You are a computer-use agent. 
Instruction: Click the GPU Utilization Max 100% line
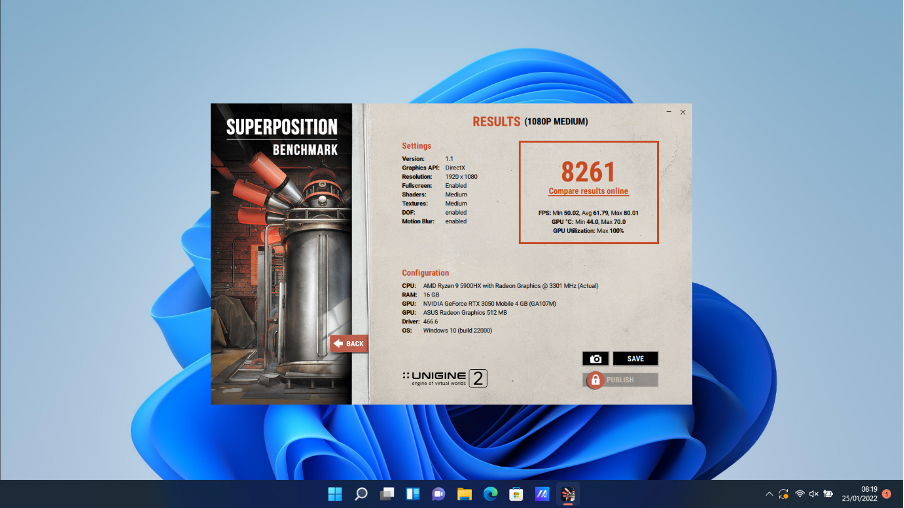pyautogui.click(x=588, y=231)
